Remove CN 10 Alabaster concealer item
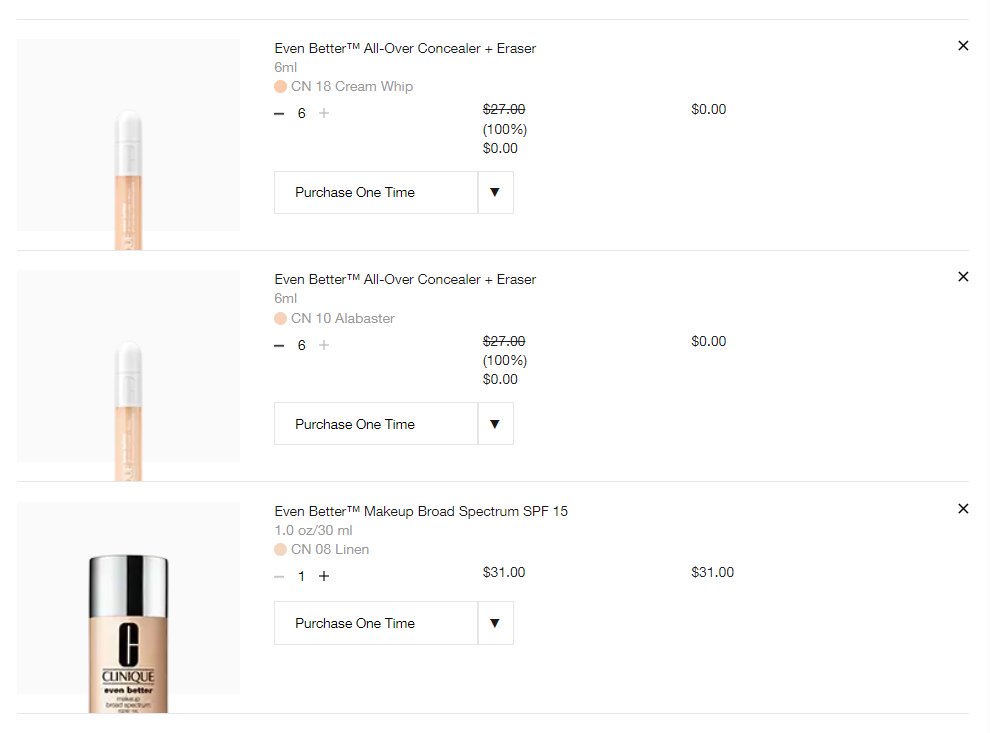This screenshot has height=733, width=990. 963,277
